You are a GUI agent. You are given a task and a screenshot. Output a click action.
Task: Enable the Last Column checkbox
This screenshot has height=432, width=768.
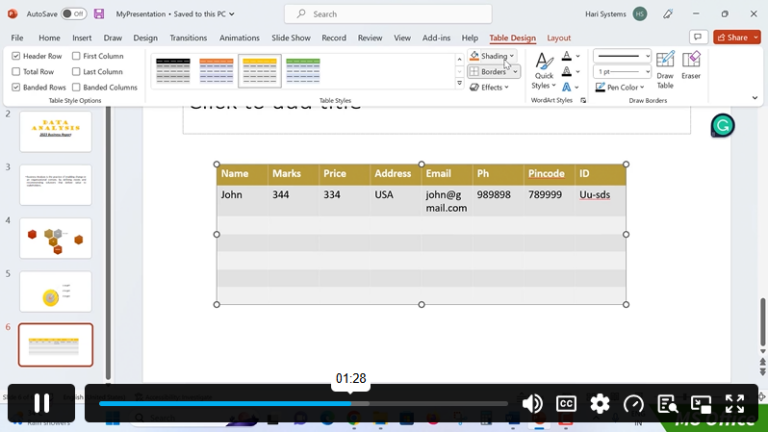click(x=76, y=72)
